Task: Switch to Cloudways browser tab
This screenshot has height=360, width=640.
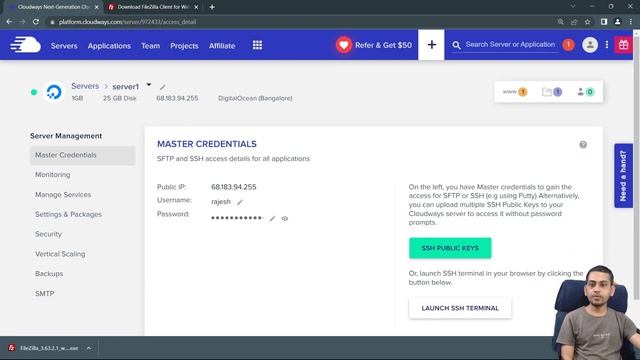Action: [x=53, y=7]
